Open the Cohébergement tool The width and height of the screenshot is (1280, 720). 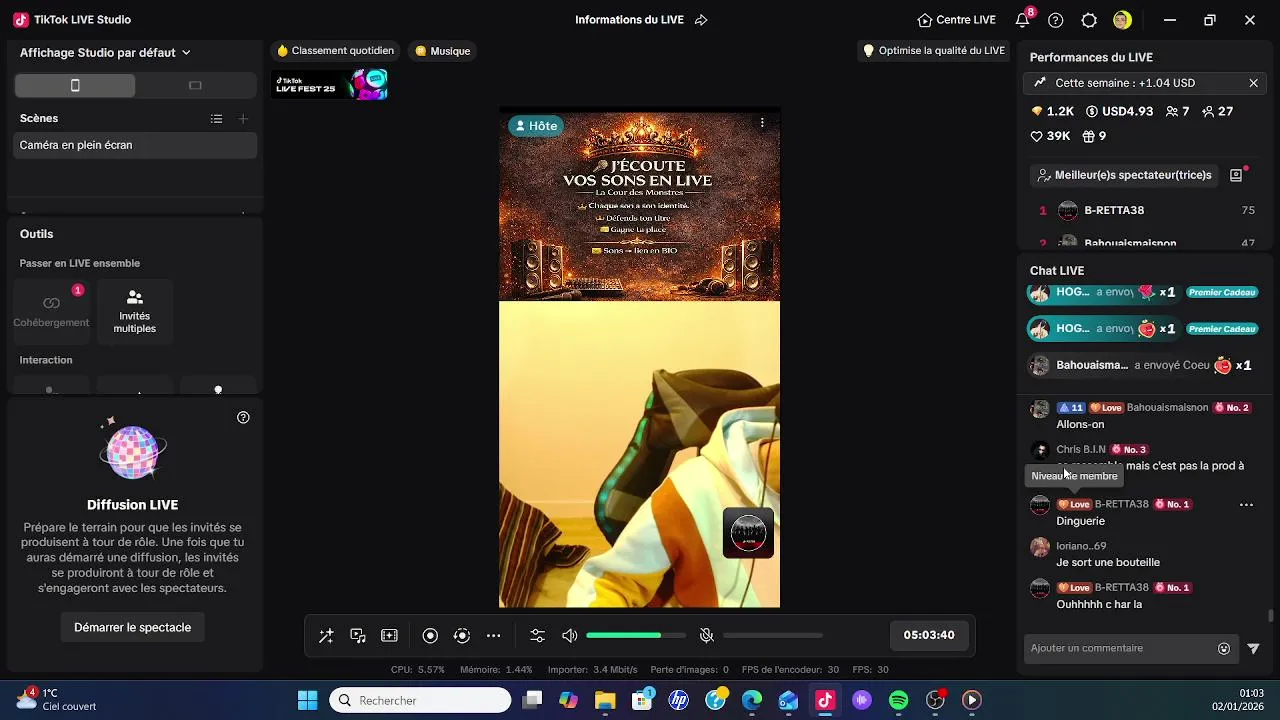(x=51, y=310)
